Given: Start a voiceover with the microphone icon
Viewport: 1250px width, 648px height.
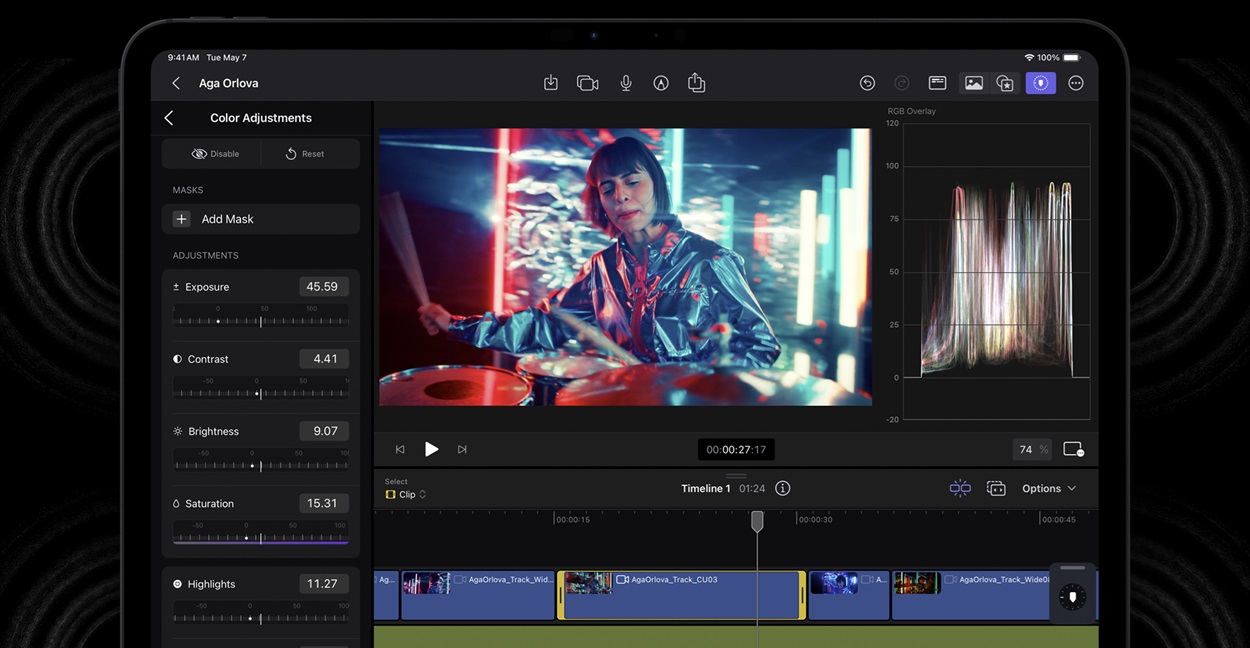Looking at the screenshot, I should 625,83.
